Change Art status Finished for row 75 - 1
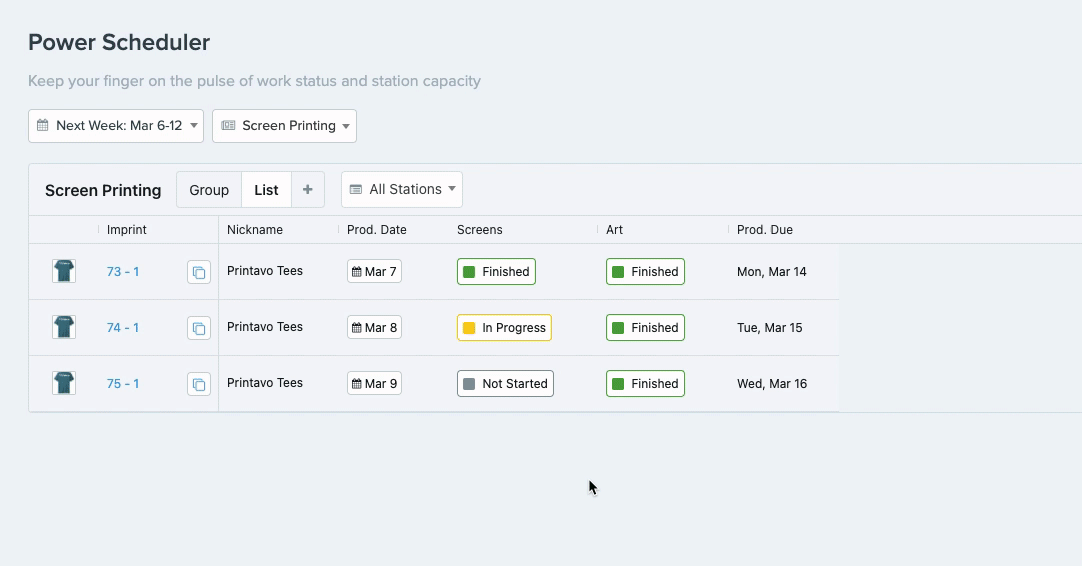This screenshot has height=566, width=1082. point(645,383)
